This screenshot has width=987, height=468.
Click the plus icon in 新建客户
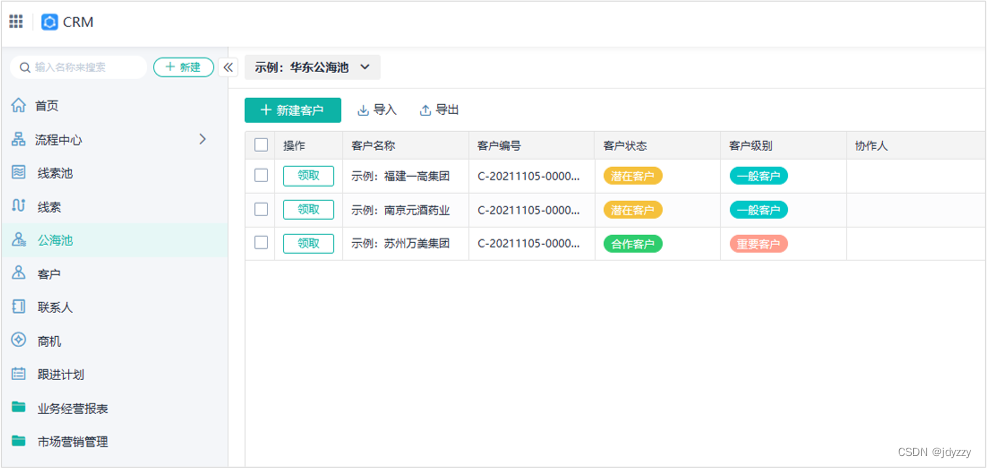click(x=266, y=110)
